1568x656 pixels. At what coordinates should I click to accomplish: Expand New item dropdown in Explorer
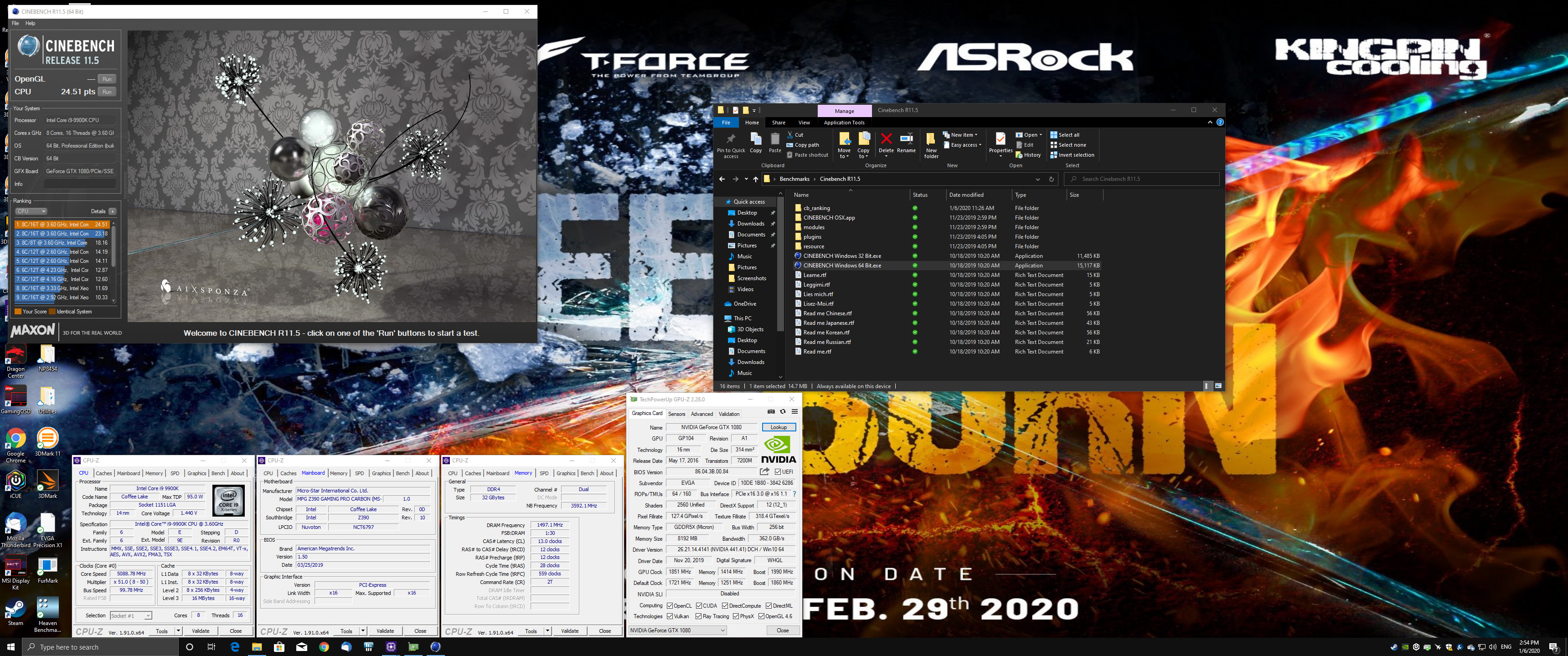[976, 135]
